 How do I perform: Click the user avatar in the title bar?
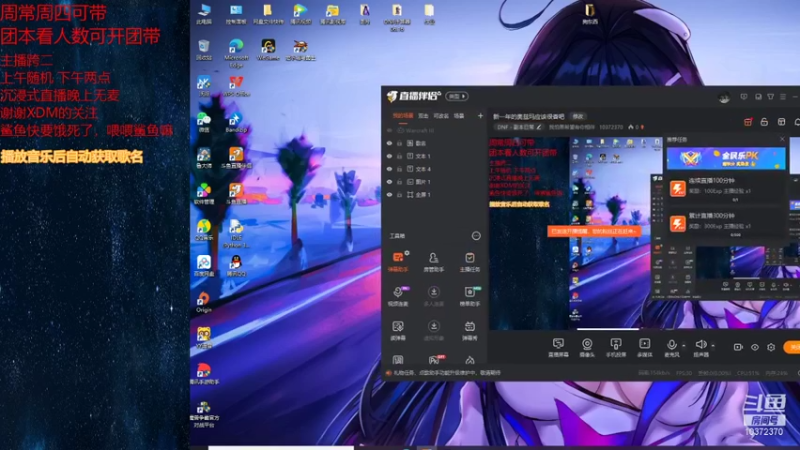pyautogui.click(x=724, y=97)
